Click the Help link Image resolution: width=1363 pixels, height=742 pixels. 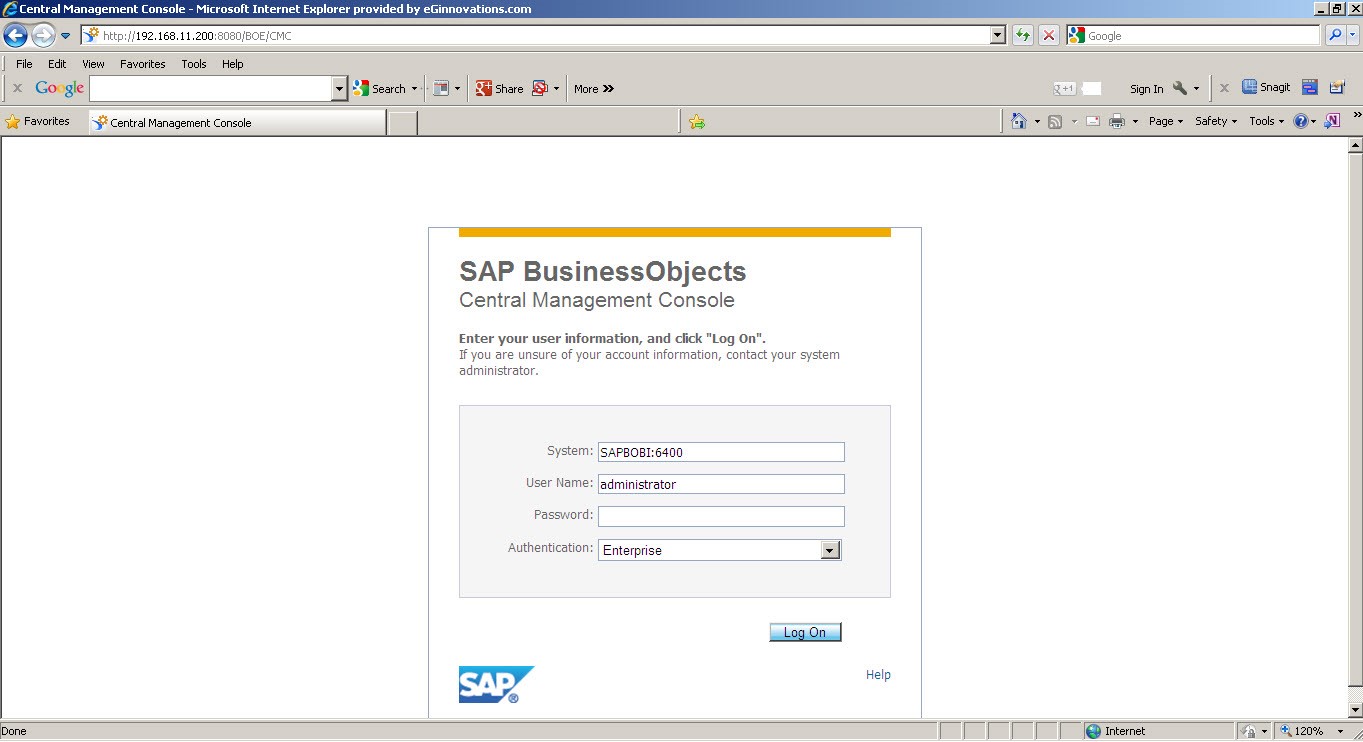878,675
